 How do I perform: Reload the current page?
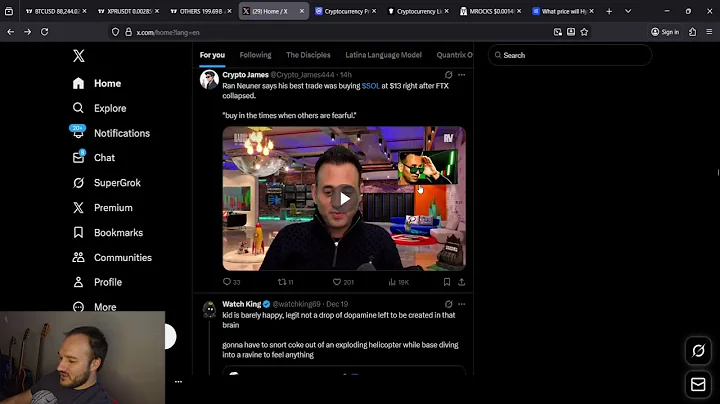click(x=45, y=32)
